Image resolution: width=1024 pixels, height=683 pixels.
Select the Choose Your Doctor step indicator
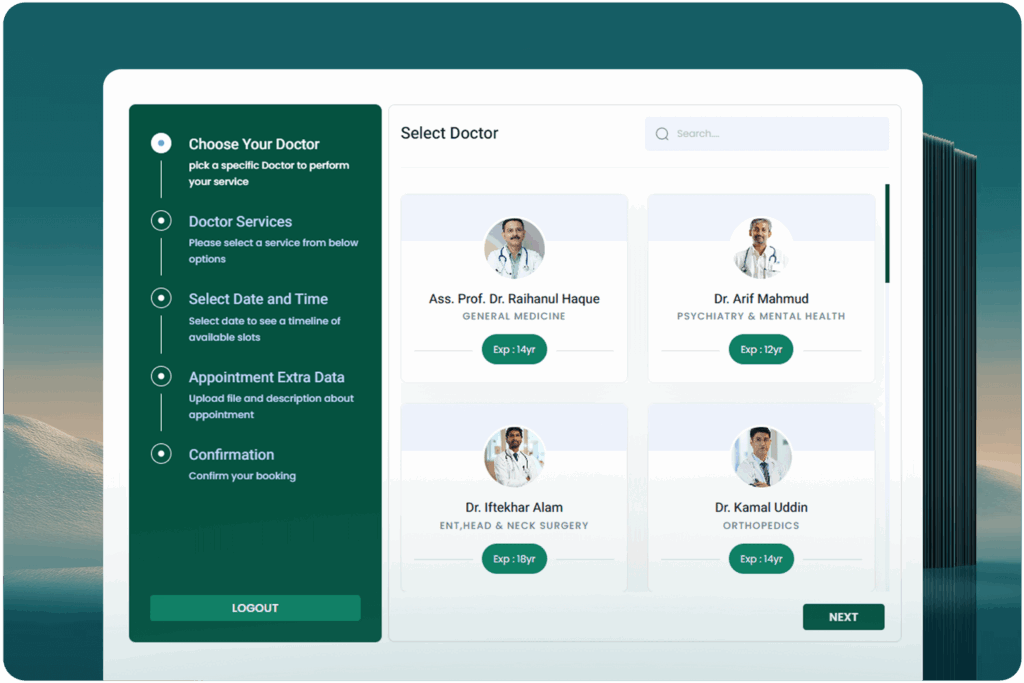(161, 143)
